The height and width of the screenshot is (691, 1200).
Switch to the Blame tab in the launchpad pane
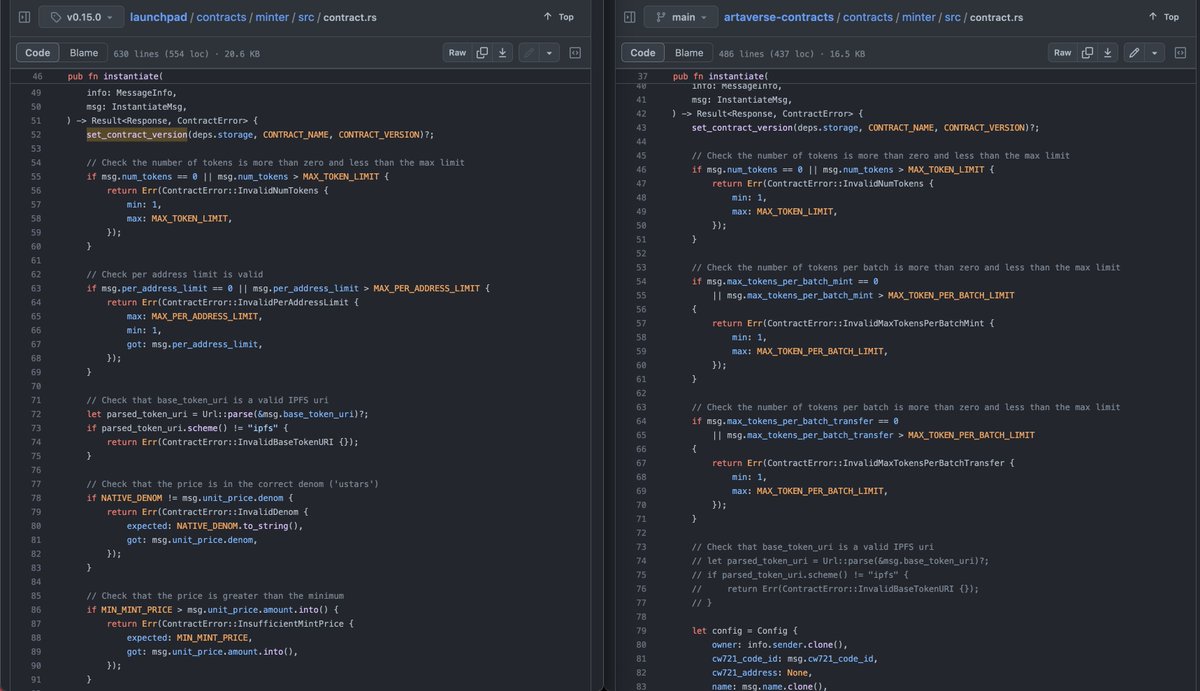pyautogui.click(x=84, y=52)
